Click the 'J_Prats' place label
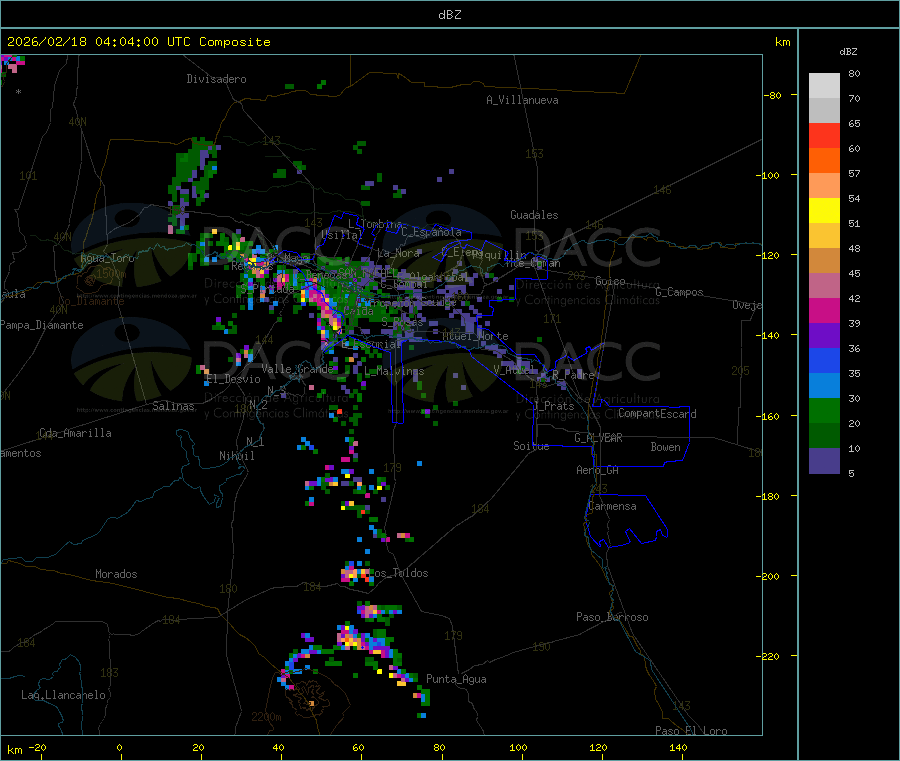The image size is (900, 761). point(553,406)
